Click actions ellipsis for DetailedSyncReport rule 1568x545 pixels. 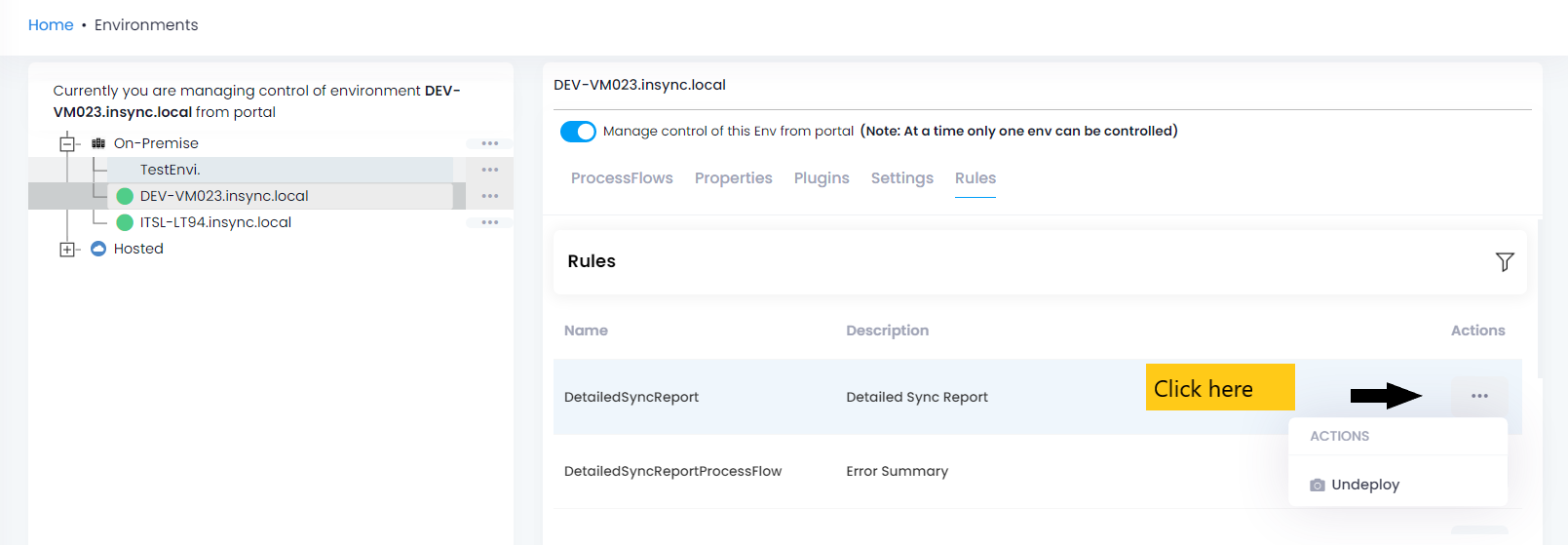coord(1478,396)
